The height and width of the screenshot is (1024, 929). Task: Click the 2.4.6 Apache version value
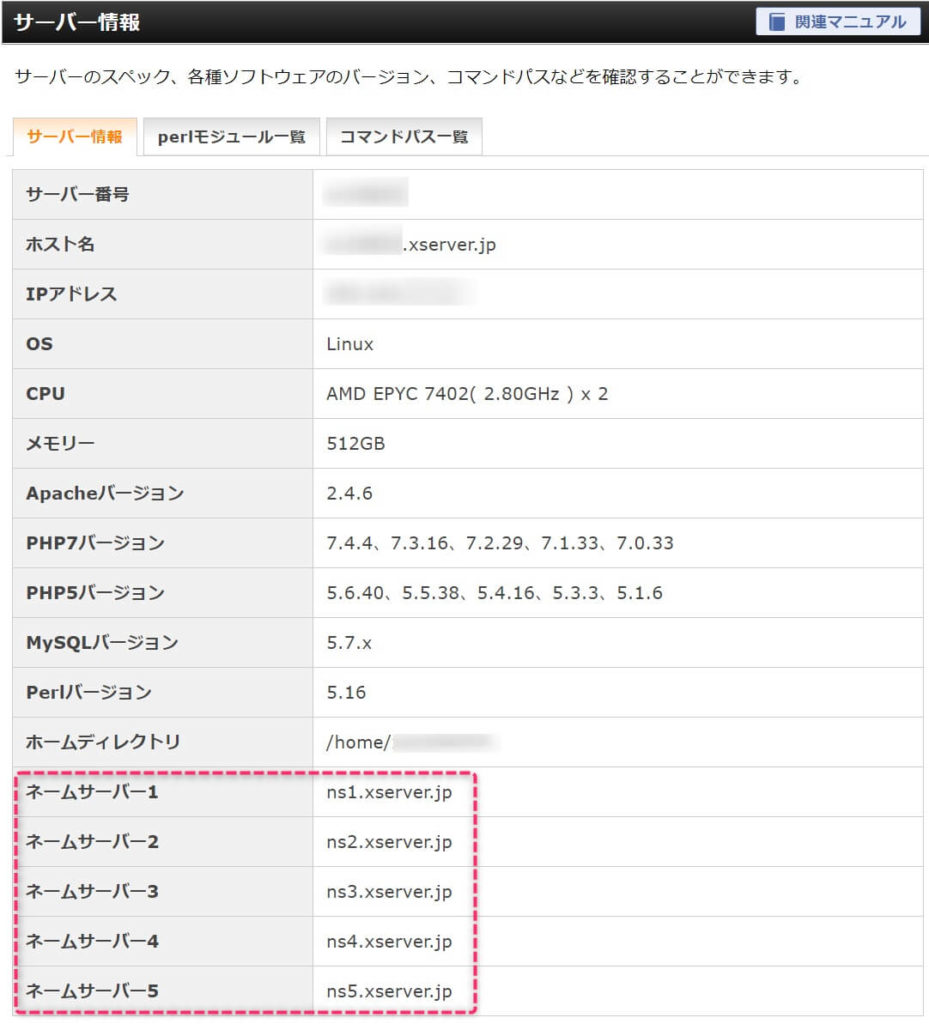(x=349, y=493)
